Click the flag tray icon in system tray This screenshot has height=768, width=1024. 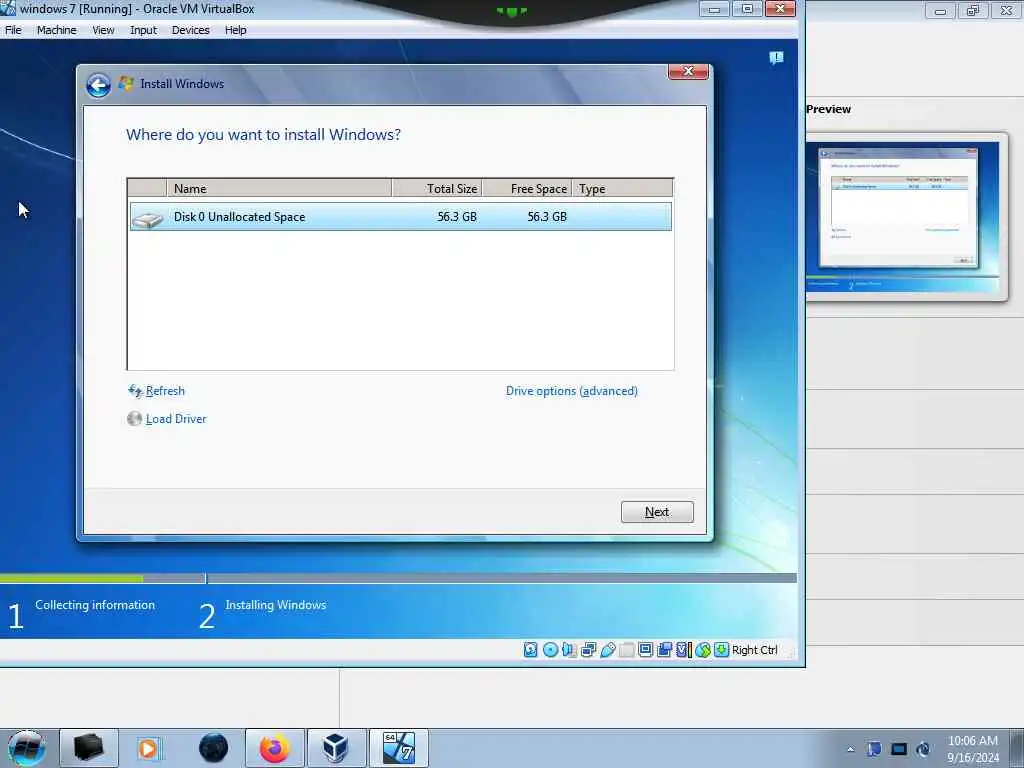874,749
